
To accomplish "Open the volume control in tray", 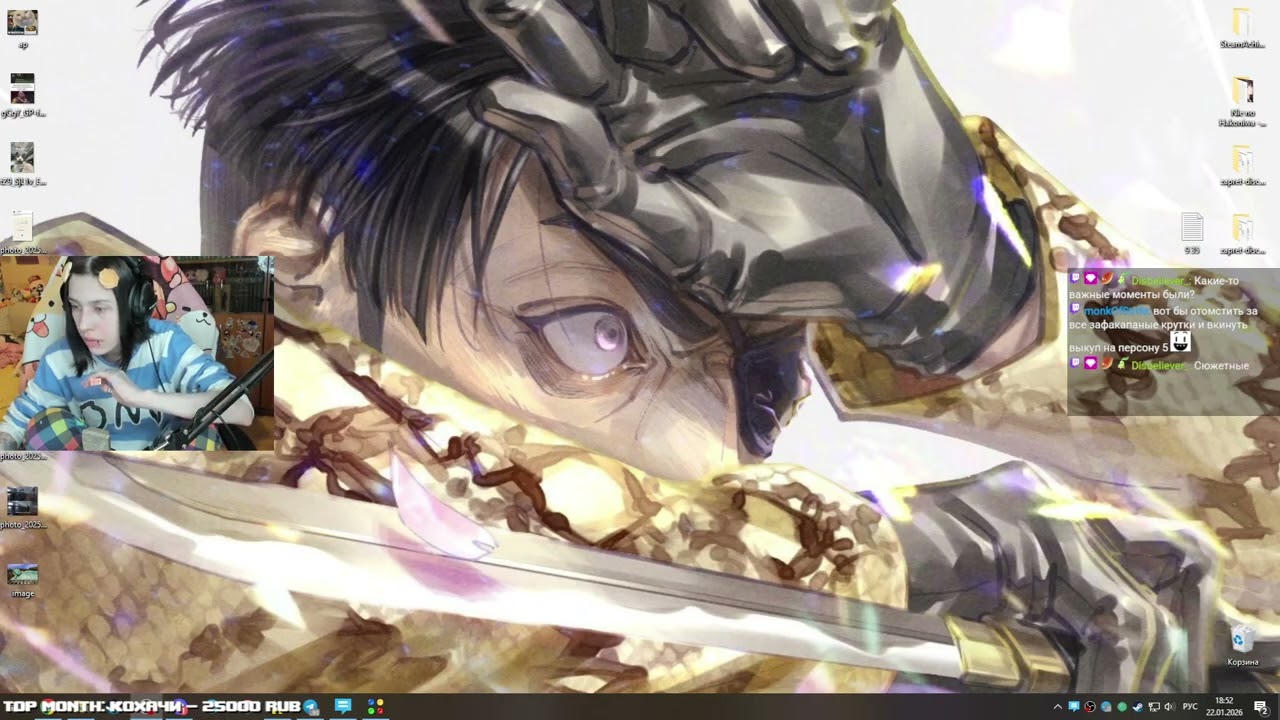I will (x=1170, y=707).
